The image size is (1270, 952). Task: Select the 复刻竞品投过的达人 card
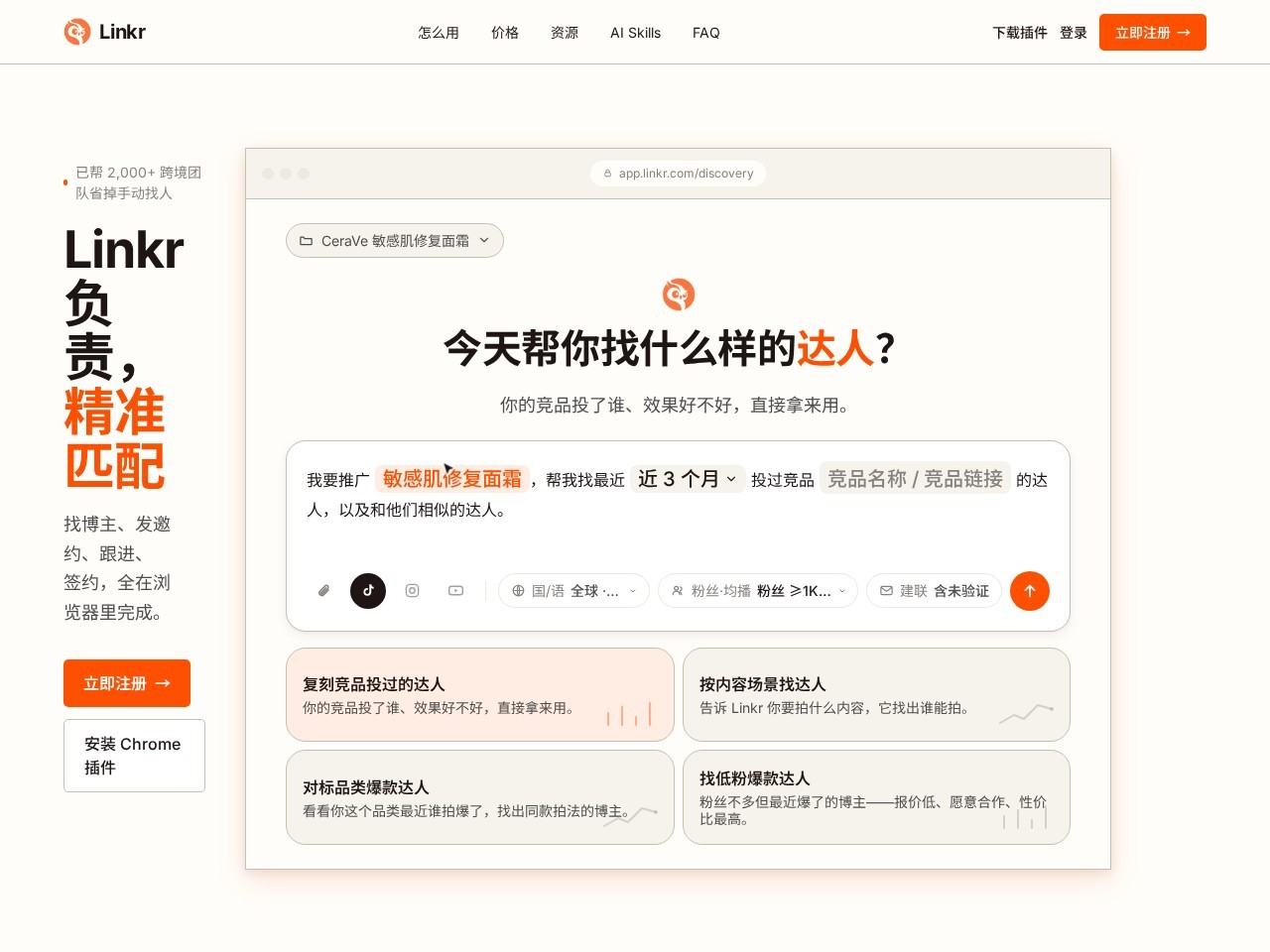(x=480, y=694)
